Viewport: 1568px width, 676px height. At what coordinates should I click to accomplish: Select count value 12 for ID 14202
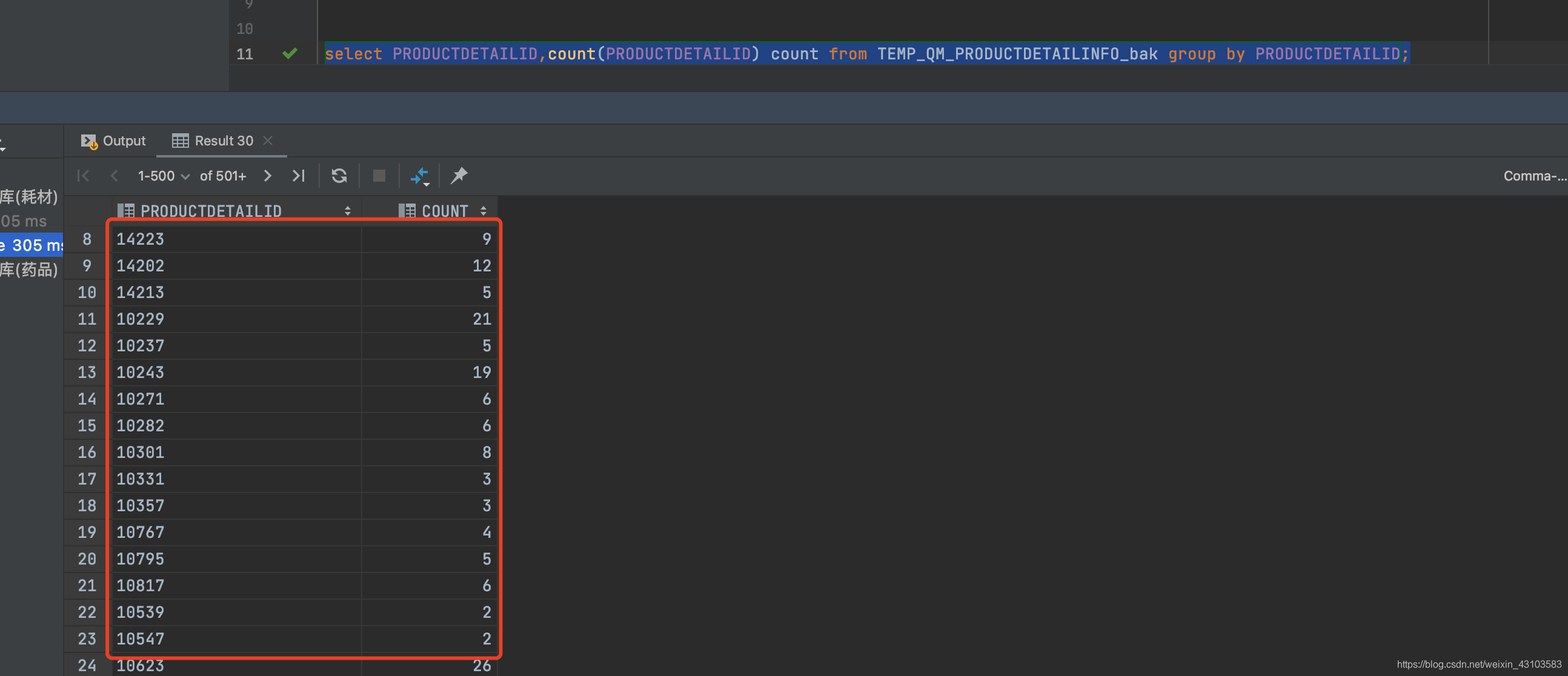[430, 266]
